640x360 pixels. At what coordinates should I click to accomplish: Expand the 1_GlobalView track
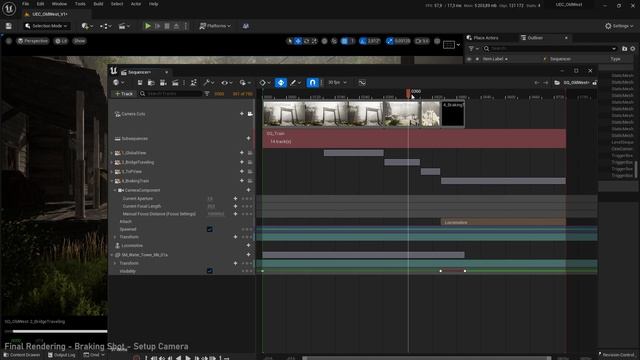pos(112,153)
